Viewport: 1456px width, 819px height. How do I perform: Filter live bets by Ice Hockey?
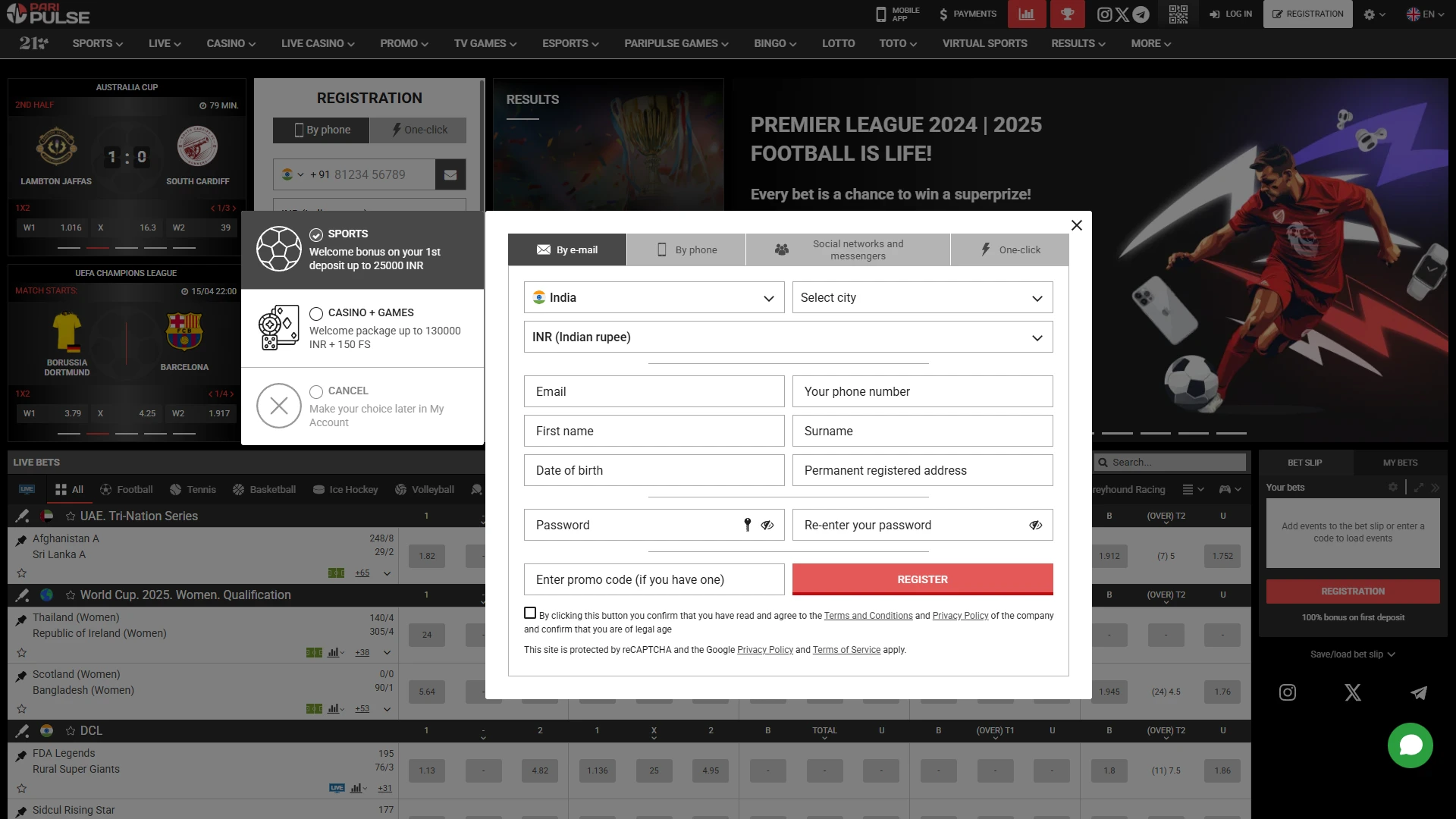coord(345,489)
